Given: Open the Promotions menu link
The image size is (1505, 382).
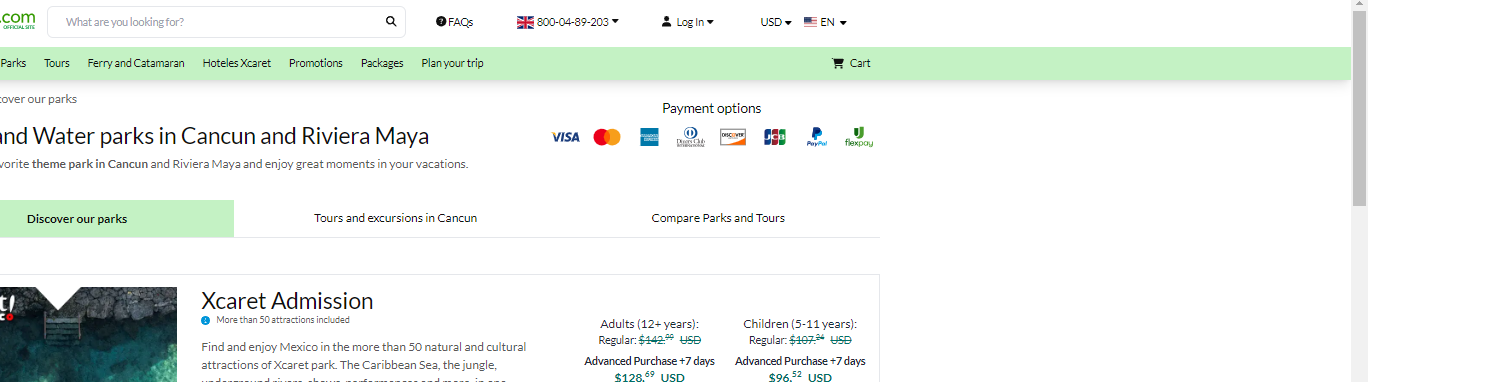Looking at the screenshot, I should click(x=316, y=63).
